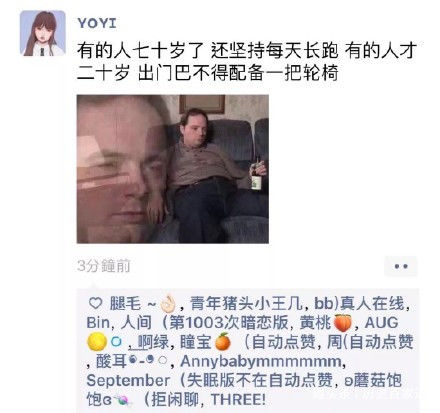Image resolution: width=440 pixels, height=413 pixels.
Task: Click the peach emoji after 黄桃
Action: click(342, 323)
